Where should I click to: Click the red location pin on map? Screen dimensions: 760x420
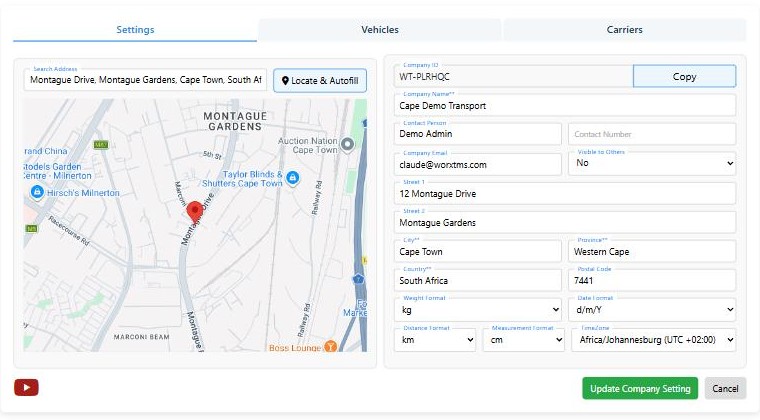click(x=195, y=212)
